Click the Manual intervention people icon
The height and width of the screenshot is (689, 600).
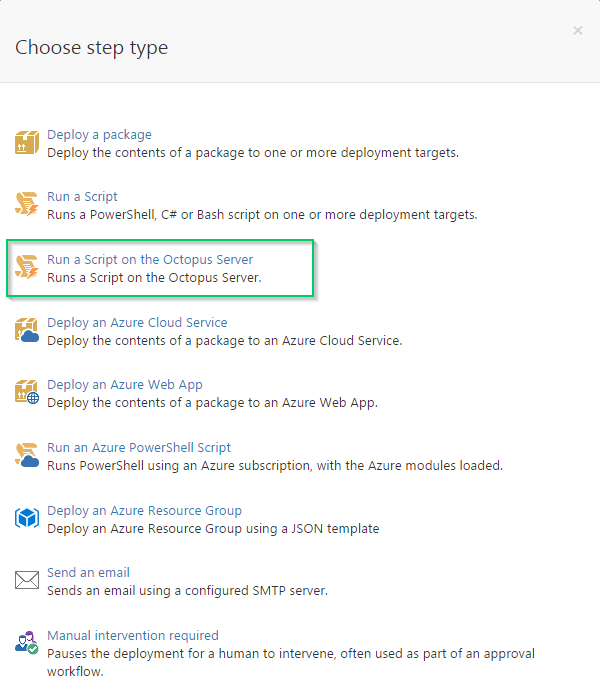[27, 642]
